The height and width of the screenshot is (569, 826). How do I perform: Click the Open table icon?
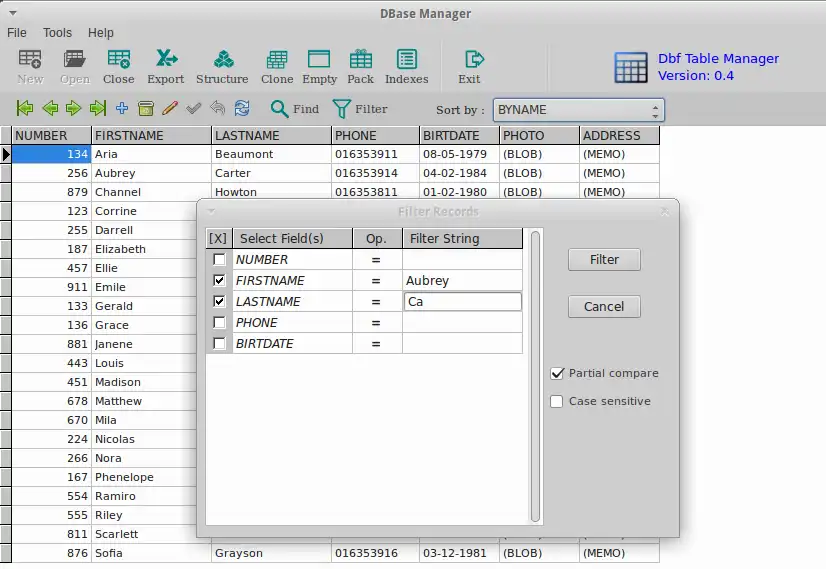point(75,67)
